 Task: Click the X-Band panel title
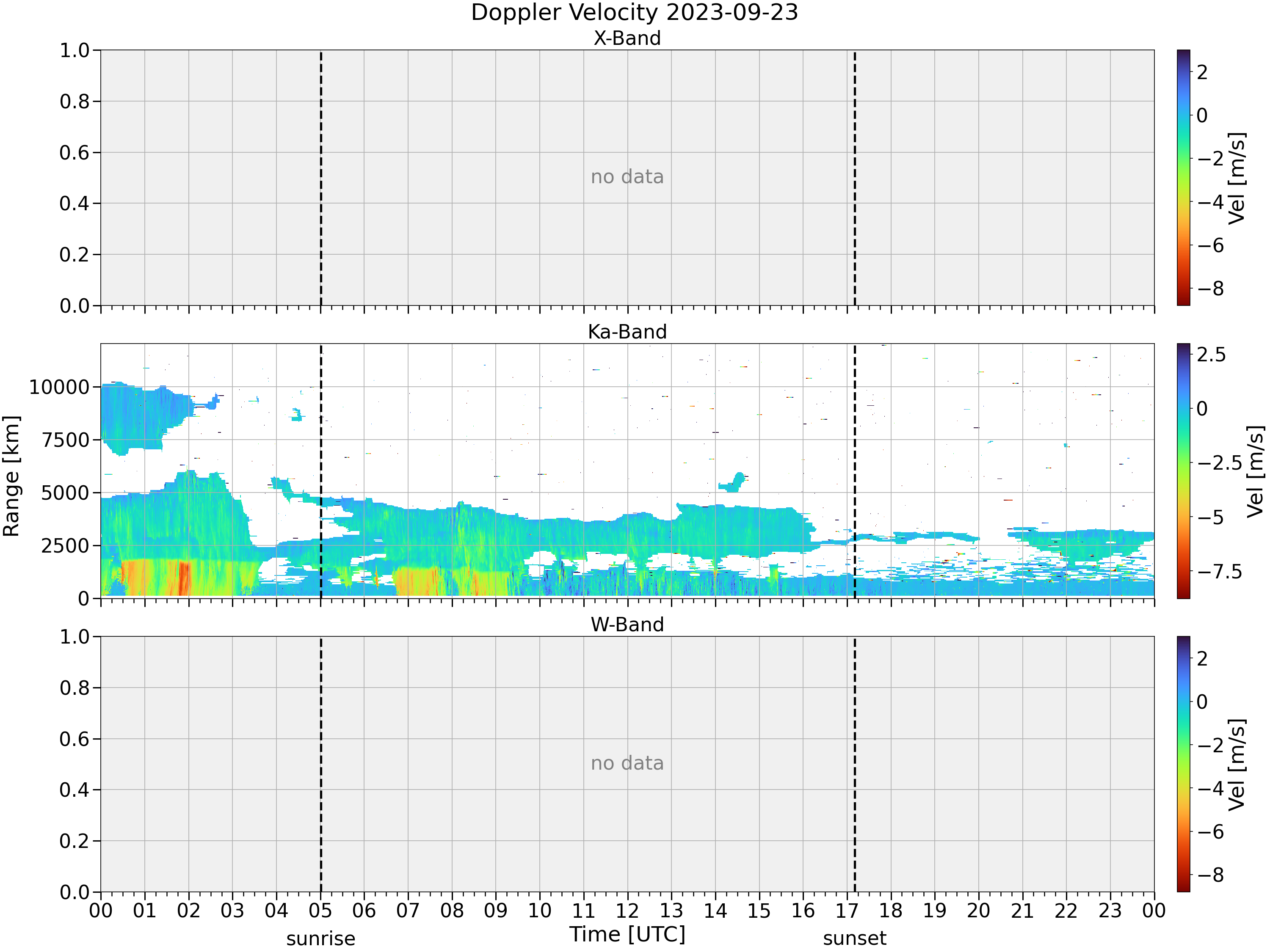627,38
